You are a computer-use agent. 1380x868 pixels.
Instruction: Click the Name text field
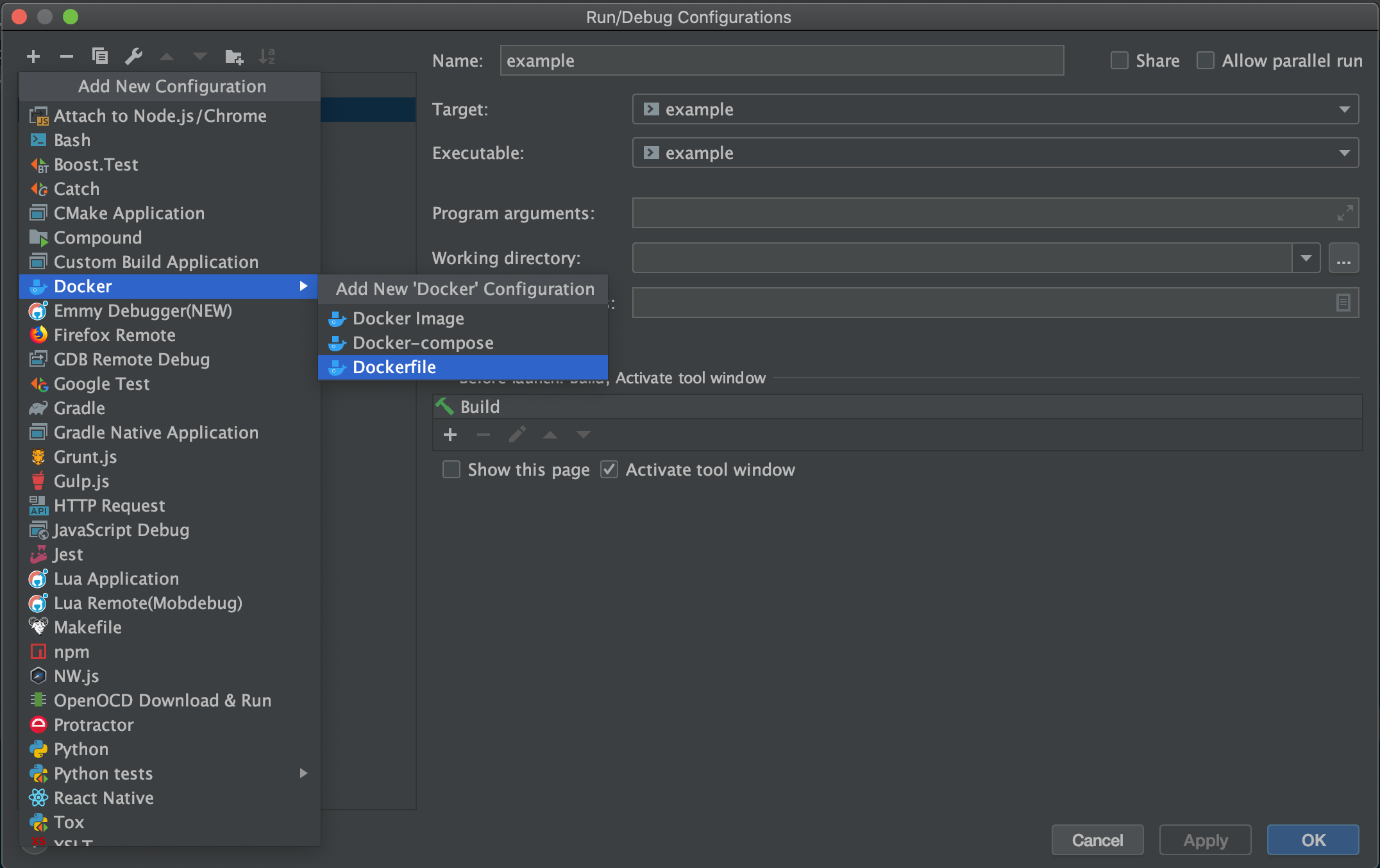click(x=781, y=61)
